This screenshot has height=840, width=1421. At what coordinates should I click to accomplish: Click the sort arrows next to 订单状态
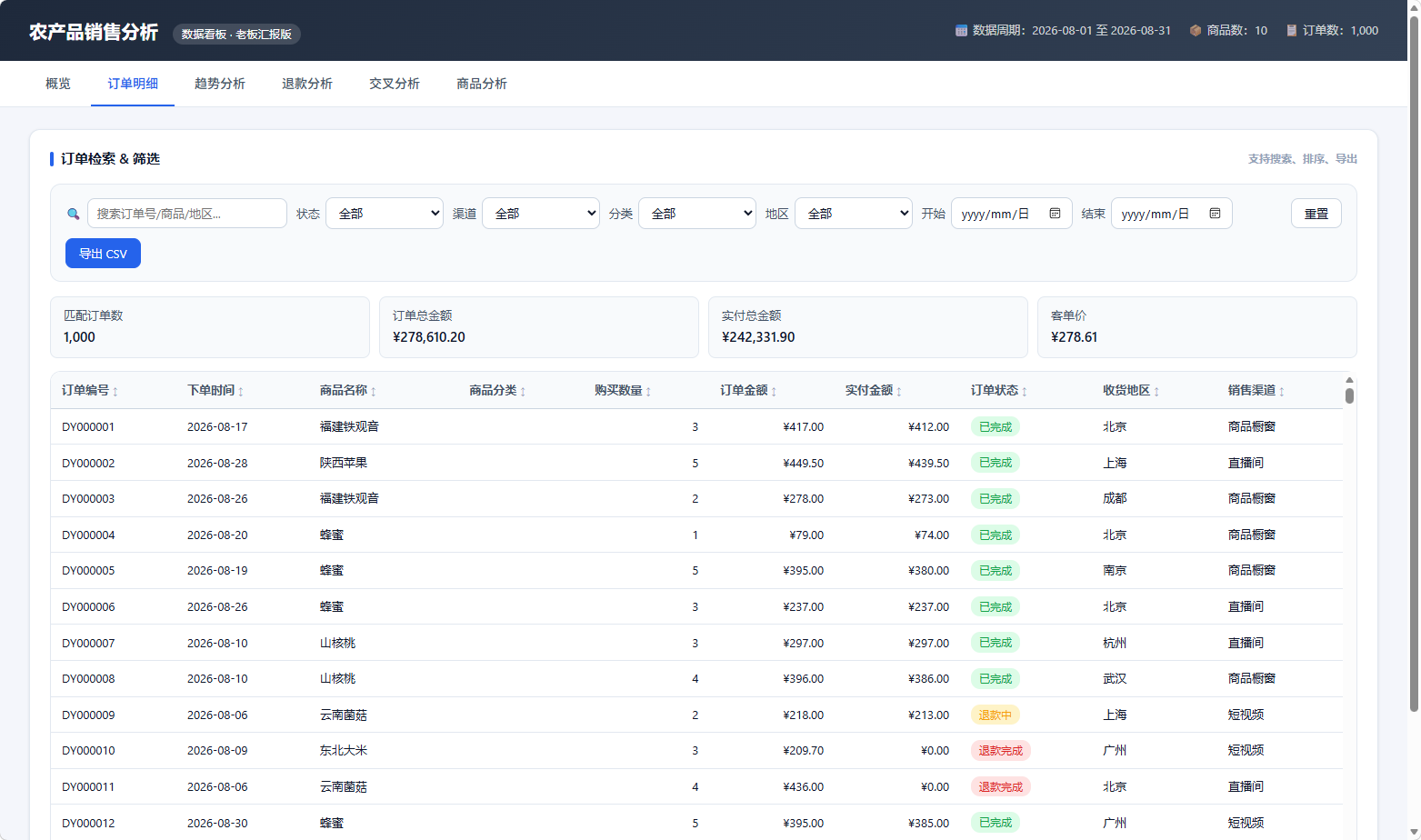[x=1025, y=391]
